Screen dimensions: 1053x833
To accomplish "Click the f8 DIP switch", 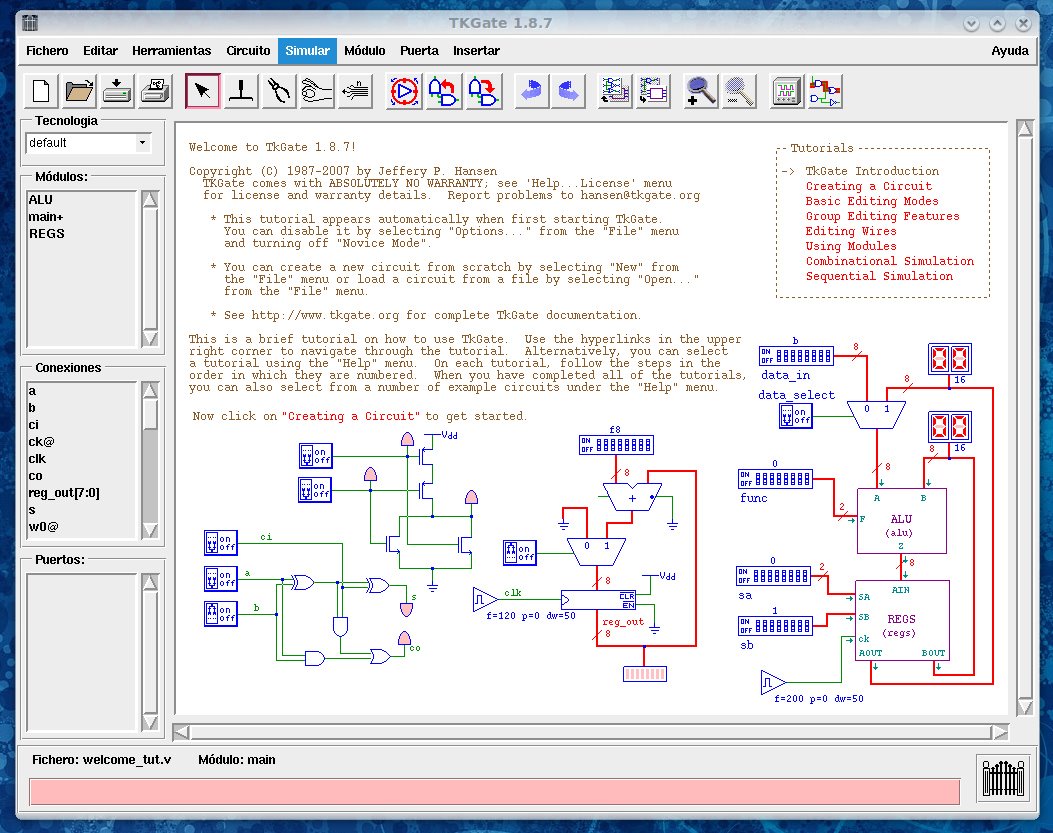I will [x=616, y=445].
